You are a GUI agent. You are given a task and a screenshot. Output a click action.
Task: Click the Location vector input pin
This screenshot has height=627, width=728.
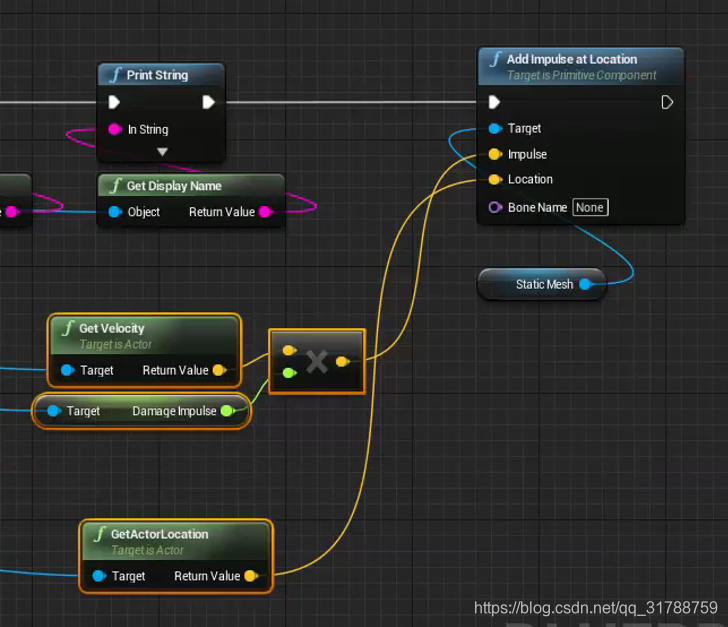(x=495, y=179)
